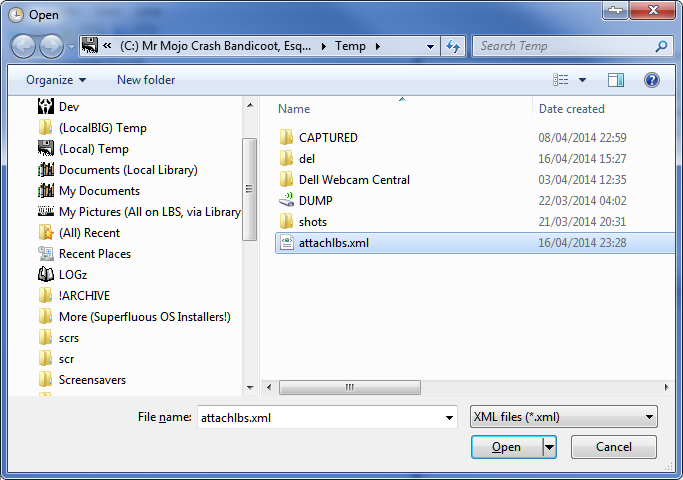Select the del folder
This screenshot has height=480, width=683.
click(x=307, y=159)
